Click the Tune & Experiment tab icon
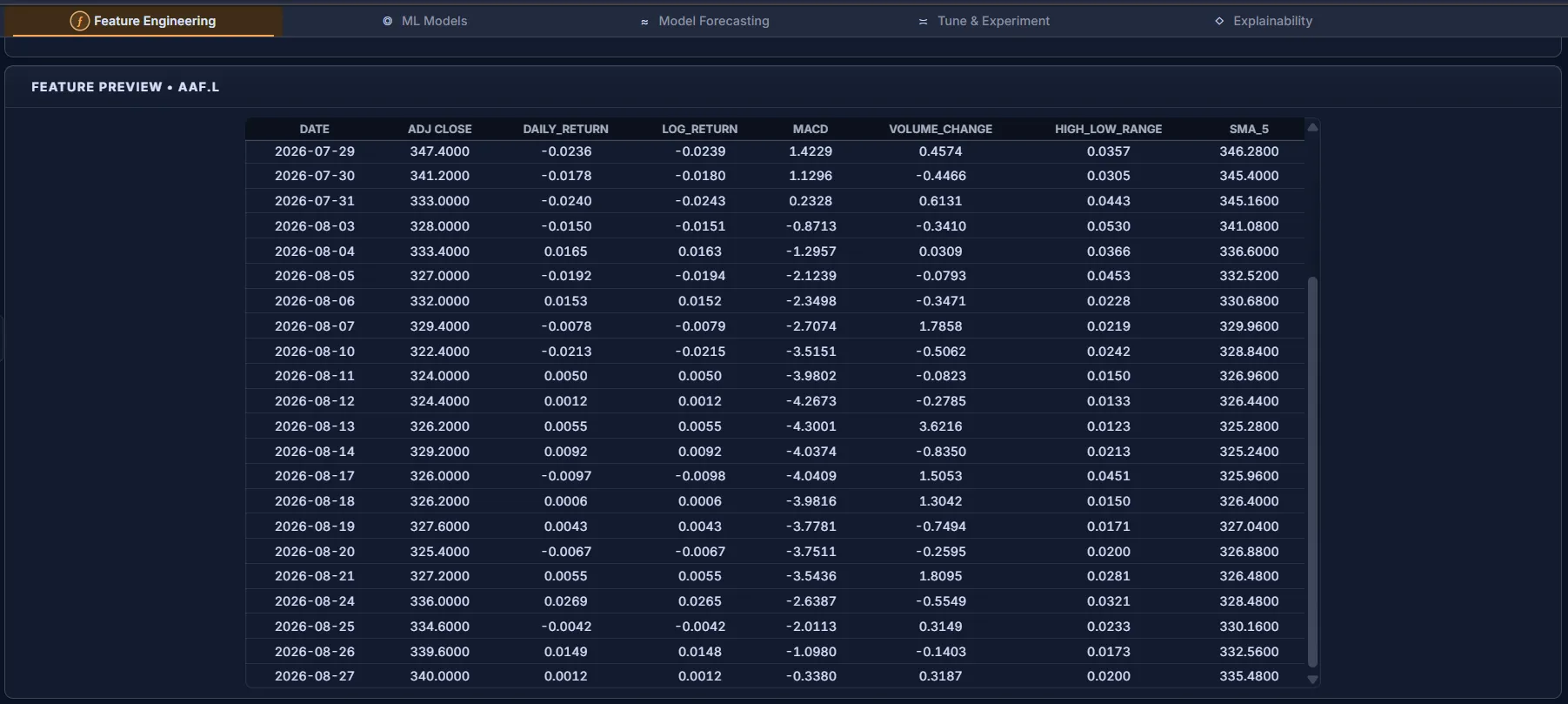 [923, 22]
